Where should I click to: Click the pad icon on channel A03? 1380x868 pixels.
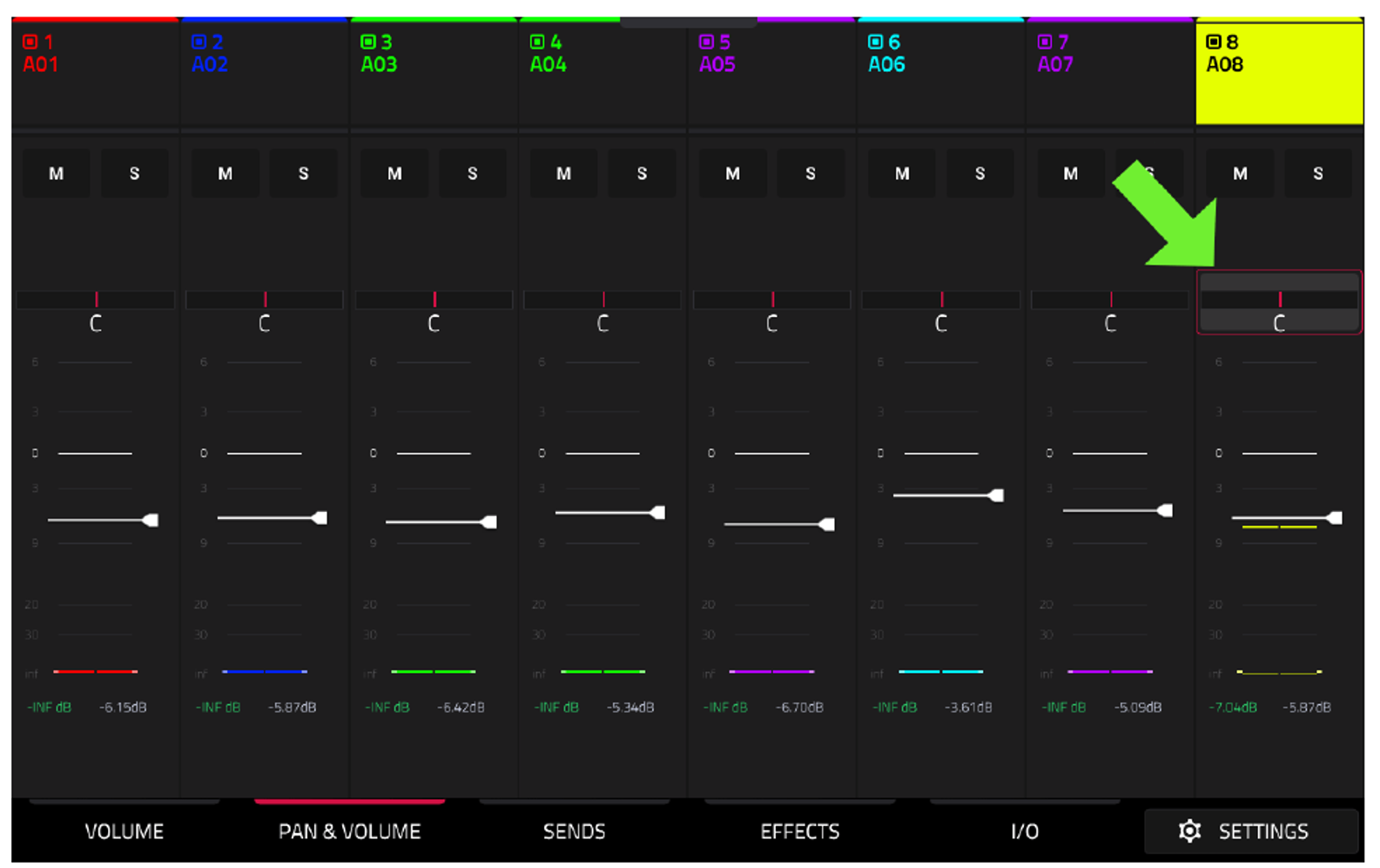click(x=367, y=42)
